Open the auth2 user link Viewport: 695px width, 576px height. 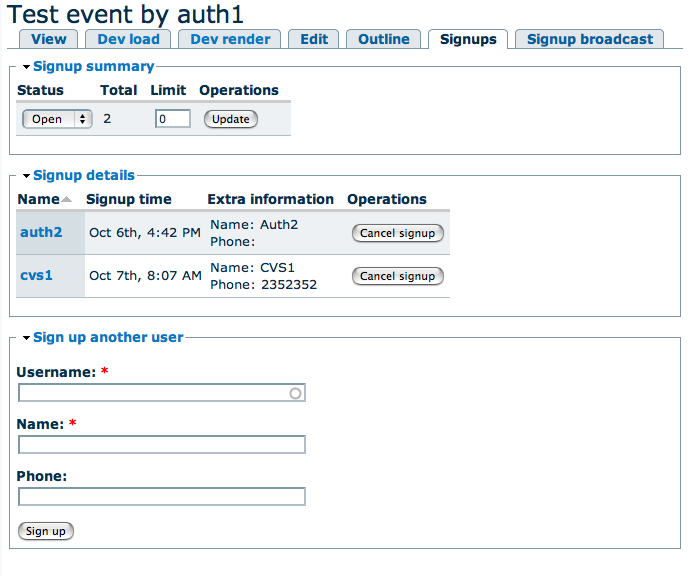tap(41, 232)
